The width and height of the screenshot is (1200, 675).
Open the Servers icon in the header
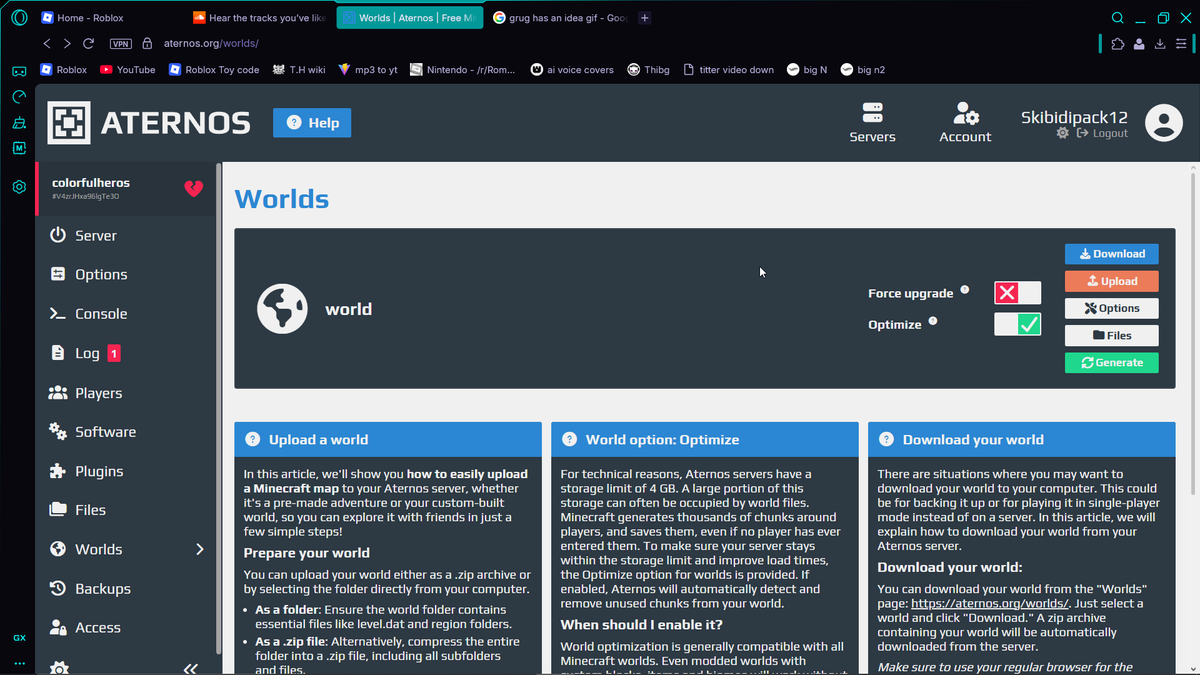coord(872,113)
